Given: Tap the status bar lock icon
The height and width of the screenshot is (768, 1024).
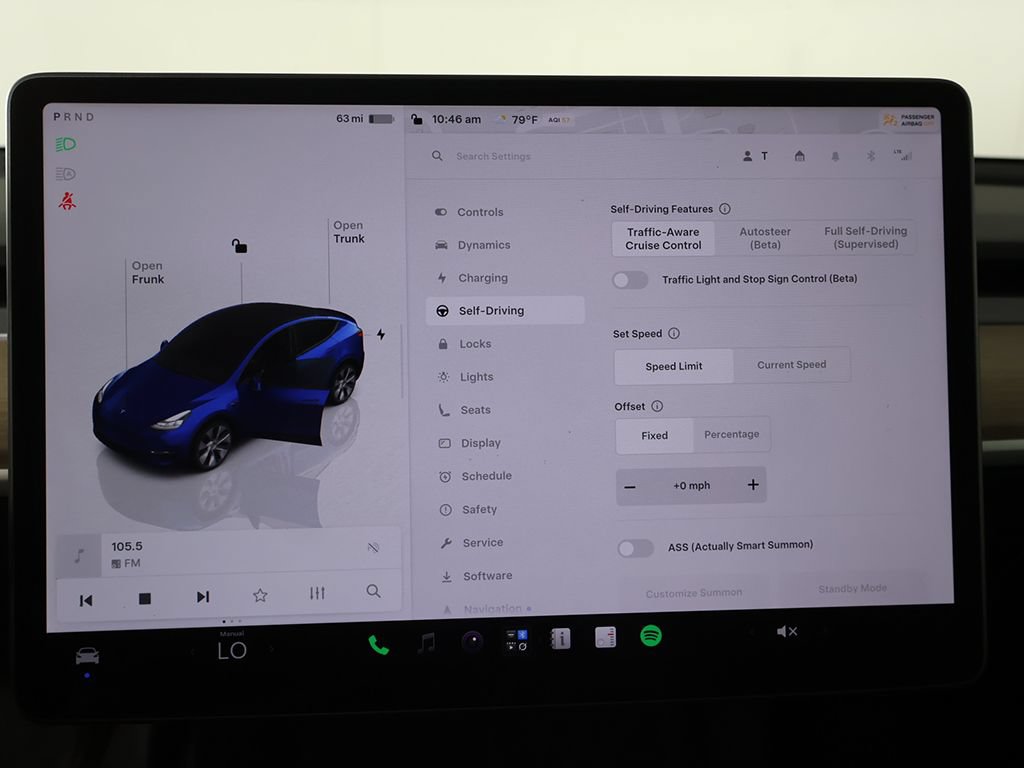Looking at the screenshot, I should tap(416, 119).
